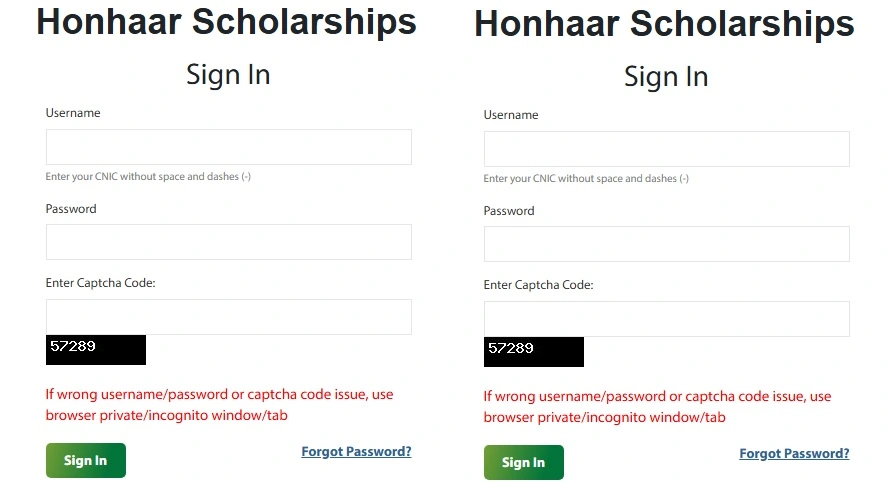Screen dimensions: 896x484
Task: Click the red incognito warning text, right form
Action: 657,407
